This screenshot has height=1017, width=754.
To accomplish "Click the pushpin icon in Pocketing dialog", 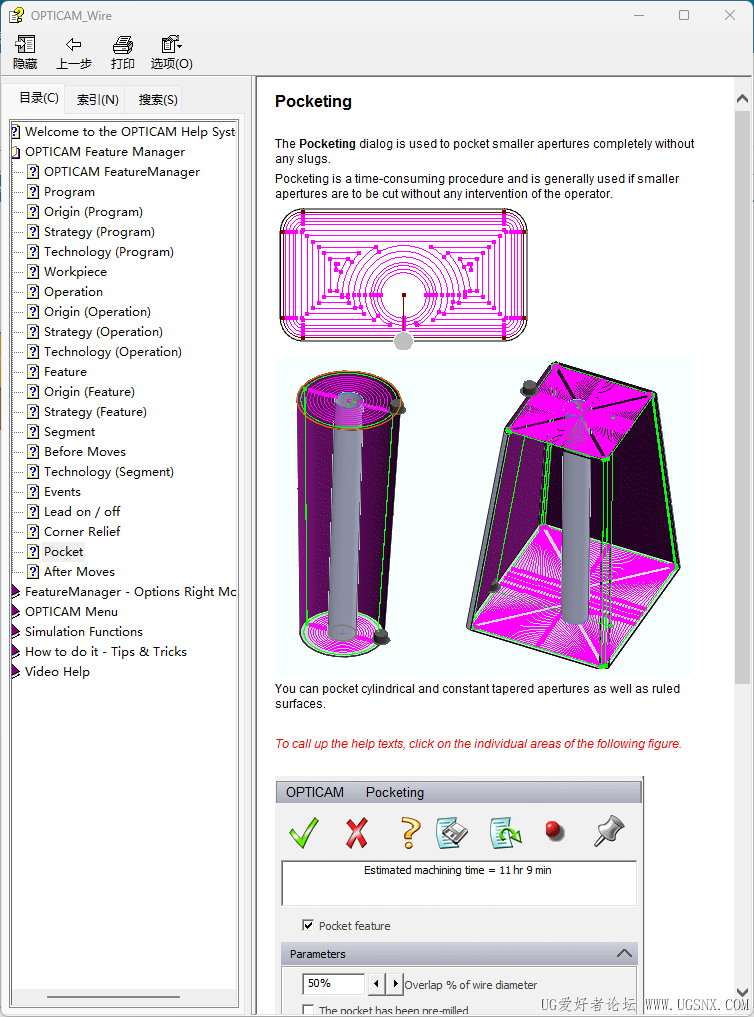I will point(609,831).
